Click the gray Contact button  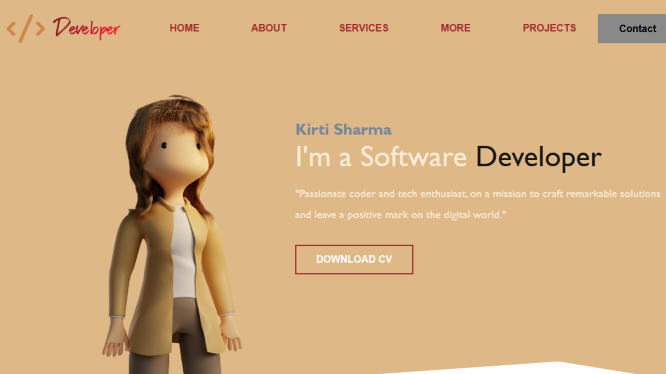pos(632,28)
